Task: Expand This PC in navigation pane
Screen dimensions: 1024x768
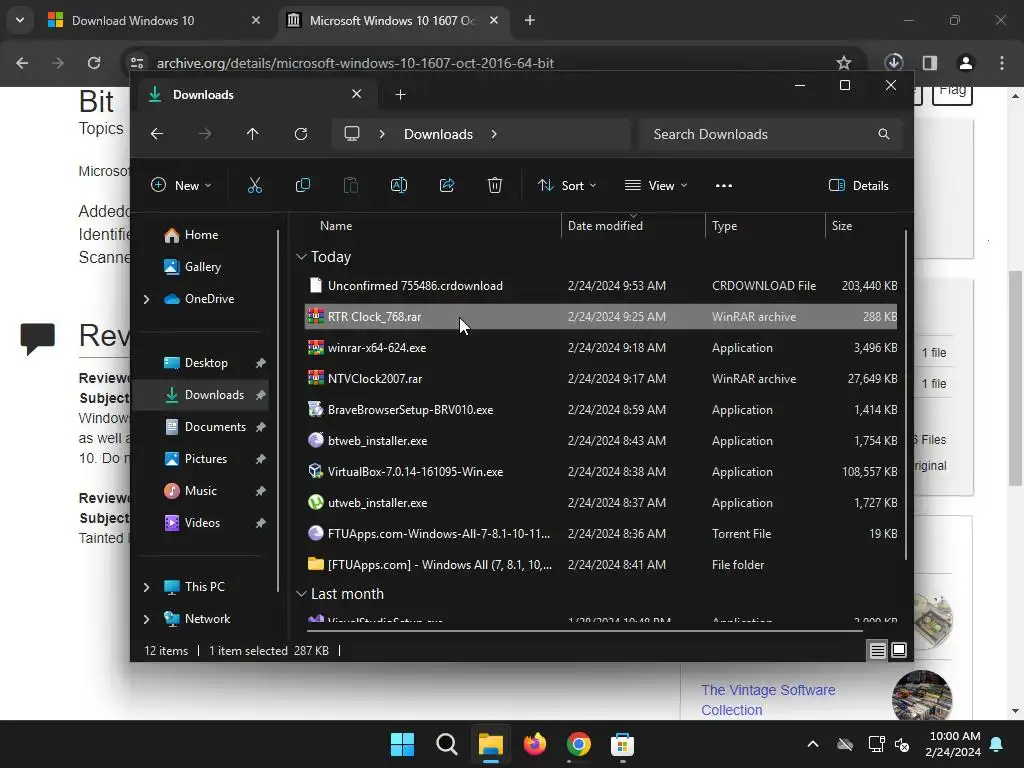Action: click(x=146, y=587)
